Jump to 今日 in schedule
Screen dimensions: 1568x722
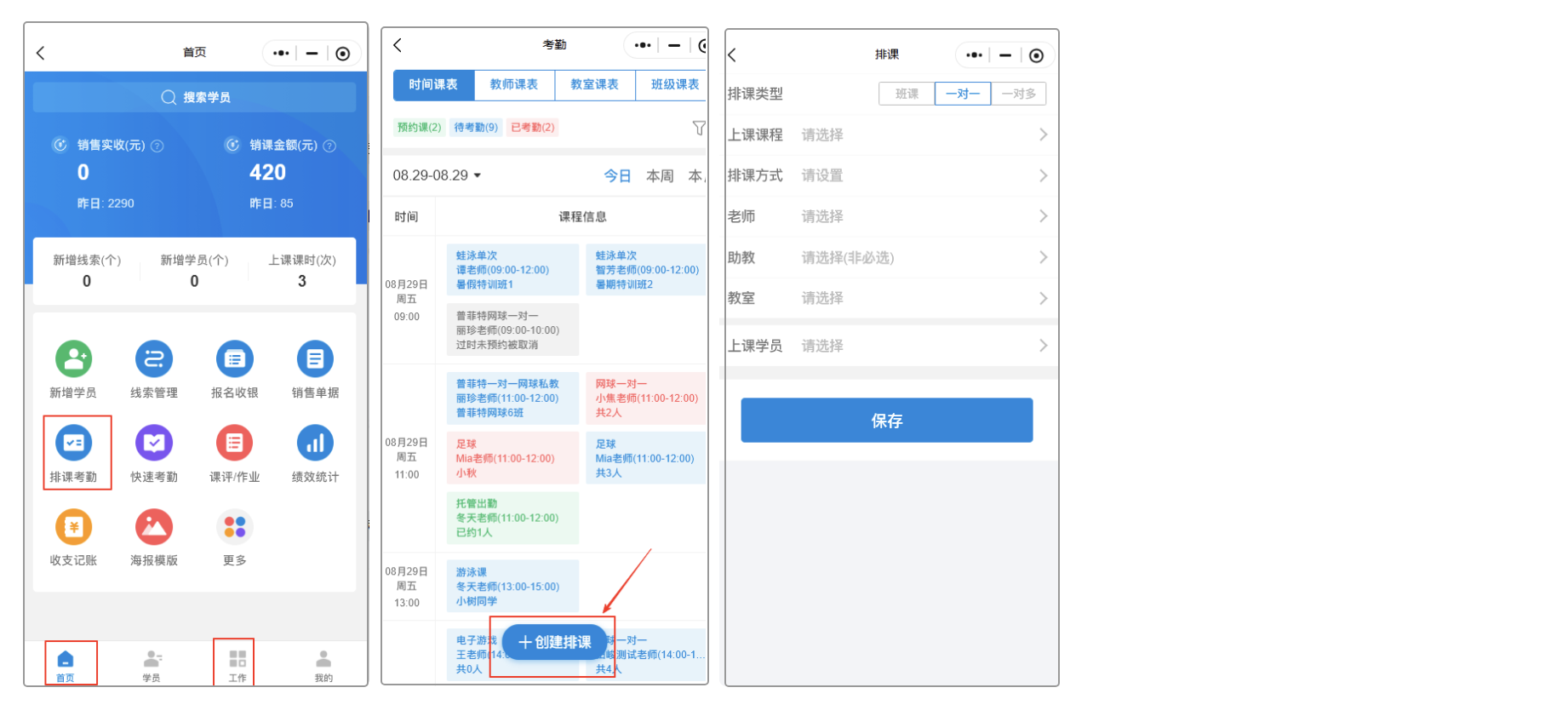pyautogui.click(x=617, y=176)
